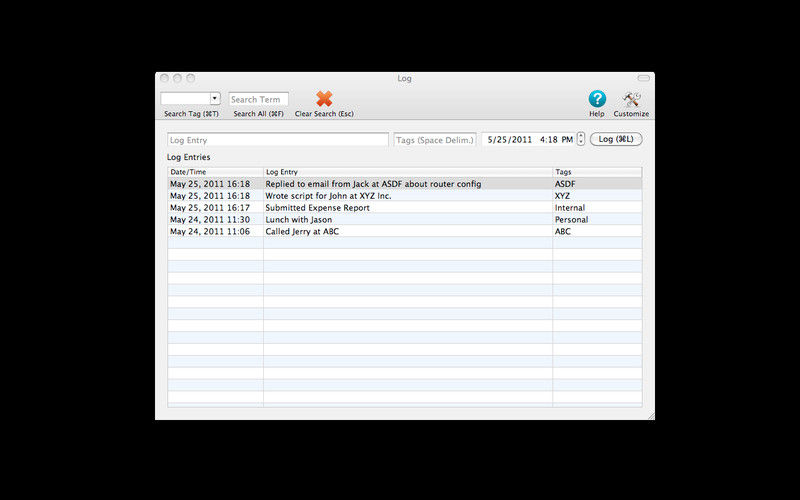Viewport: 800px width, 500px height.
Task: Select row 'Replied to email from Jack at ASDF'
Action: point(405,184)
